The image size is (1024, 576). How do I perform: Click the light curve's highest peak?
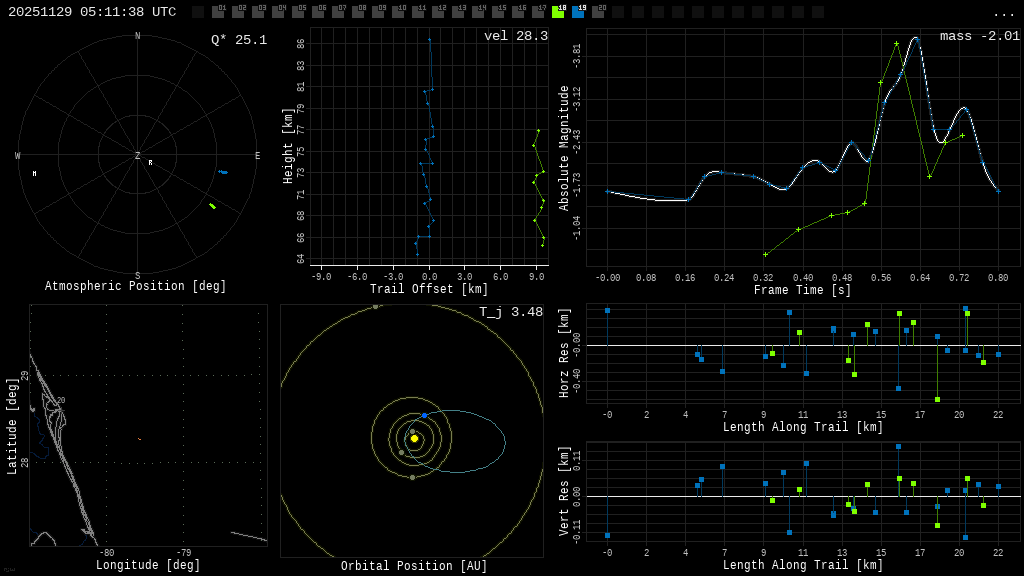[x=914, y=38]
